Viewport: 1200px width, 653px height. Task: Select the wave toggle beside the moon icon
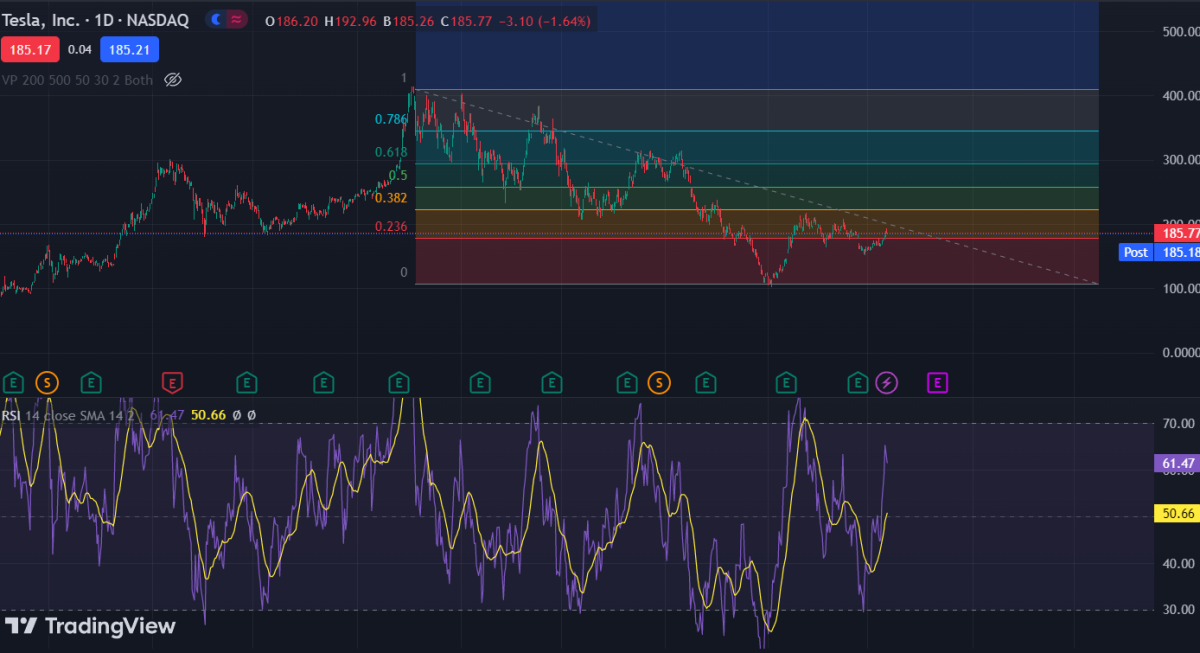click(x=236, y=19)
